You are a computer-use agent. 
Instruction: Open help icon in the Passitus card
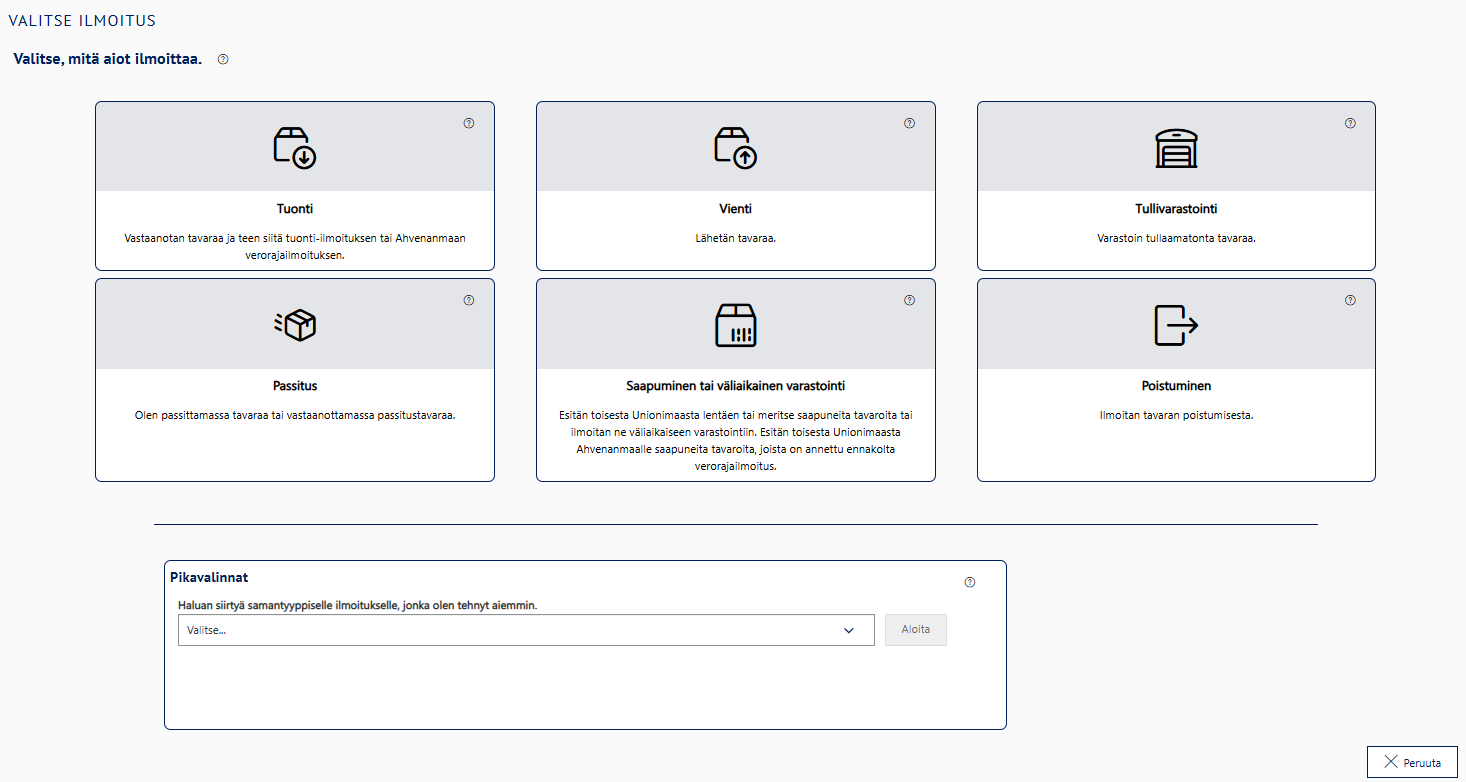[468, 300]
